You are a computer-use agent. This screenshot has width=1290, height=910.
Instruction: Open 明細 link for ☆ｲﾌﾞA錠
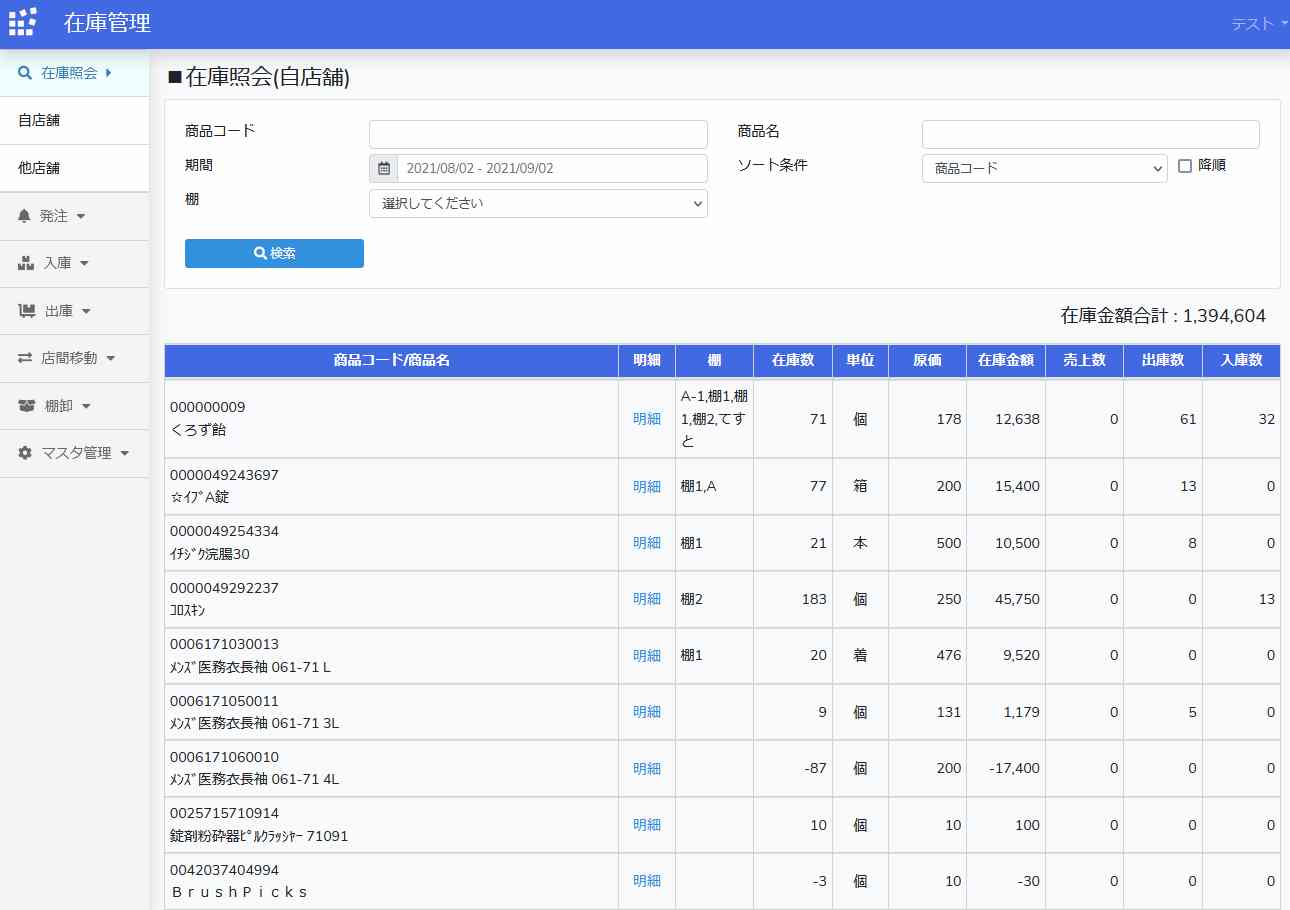[647, 486]
